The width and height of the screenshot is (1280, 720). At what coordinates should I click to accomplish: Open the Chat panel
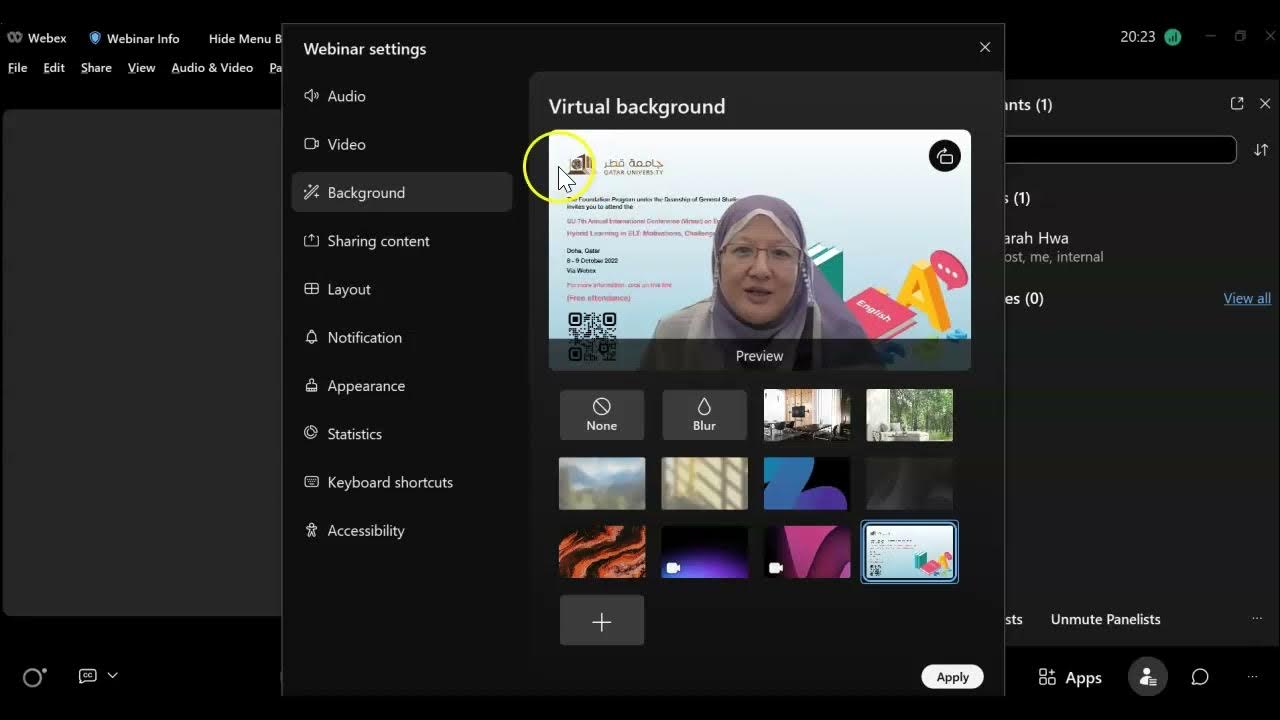pos(1200,677)
